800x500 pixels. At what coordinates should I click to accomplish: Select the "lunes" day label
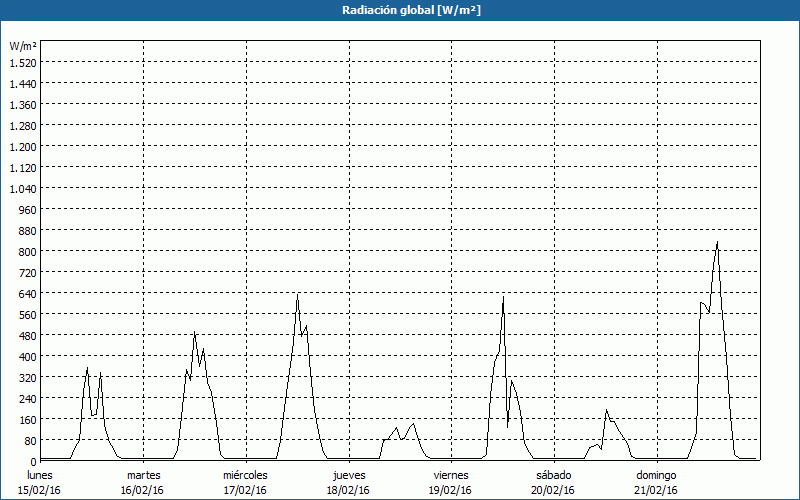coord(40,475)
